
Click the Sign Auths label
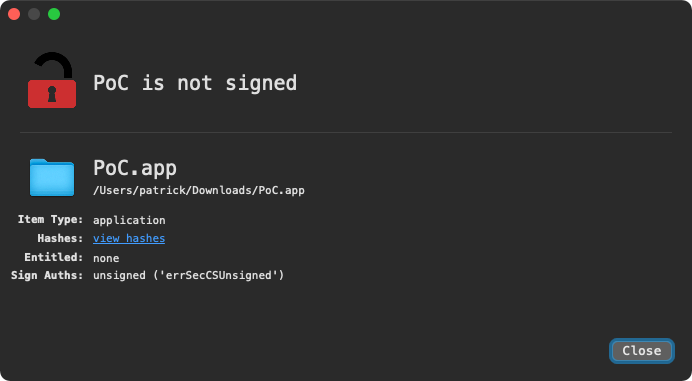point(47,275)
